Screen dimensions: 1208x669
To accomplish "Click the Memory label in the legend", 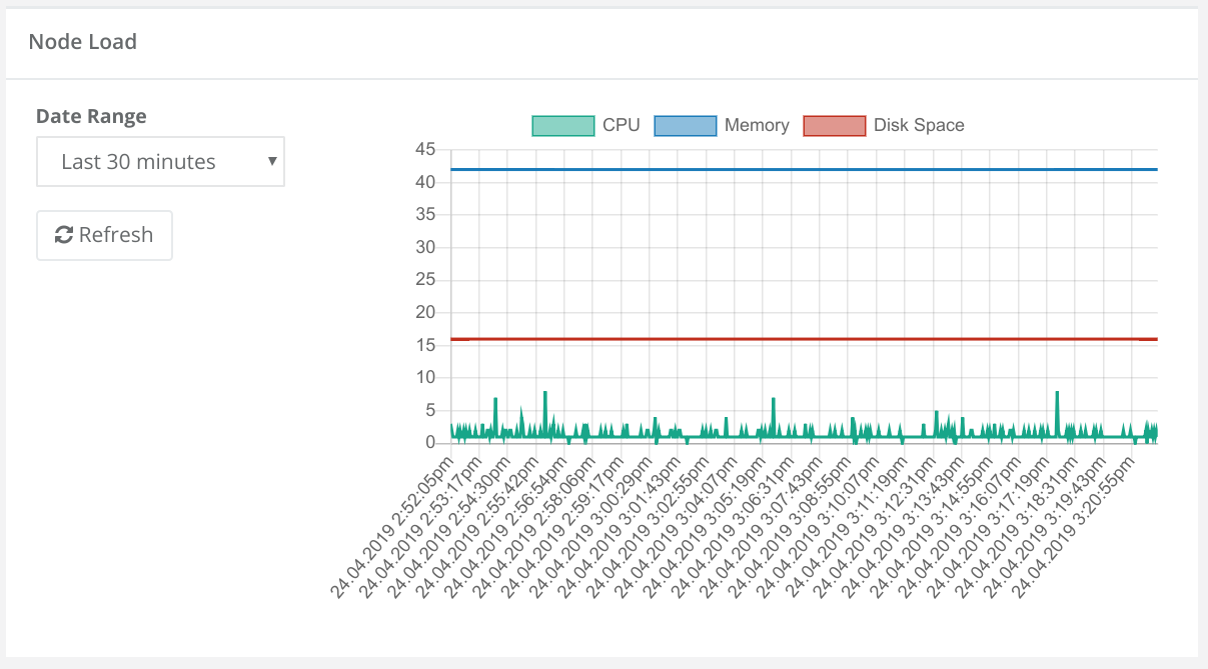I will pyautogui.click(x=755, y=125).
